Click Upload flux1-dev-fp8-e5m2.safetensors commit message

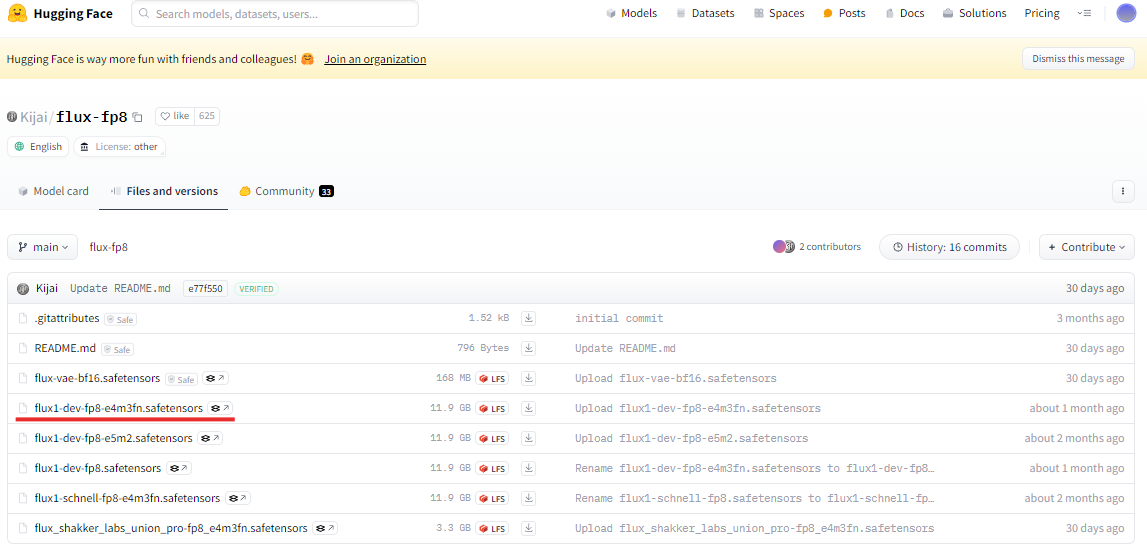691,438
